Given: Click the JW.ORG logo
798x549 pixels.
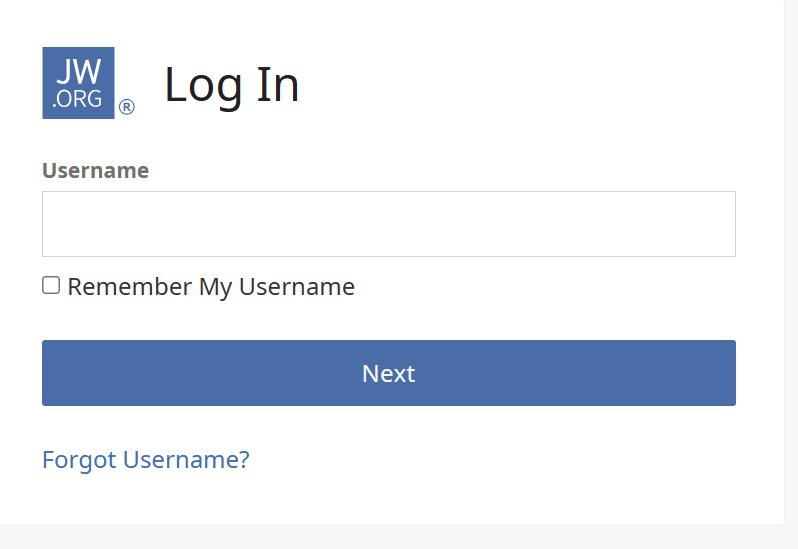Looking at the screenshot, I should (78, 83).
